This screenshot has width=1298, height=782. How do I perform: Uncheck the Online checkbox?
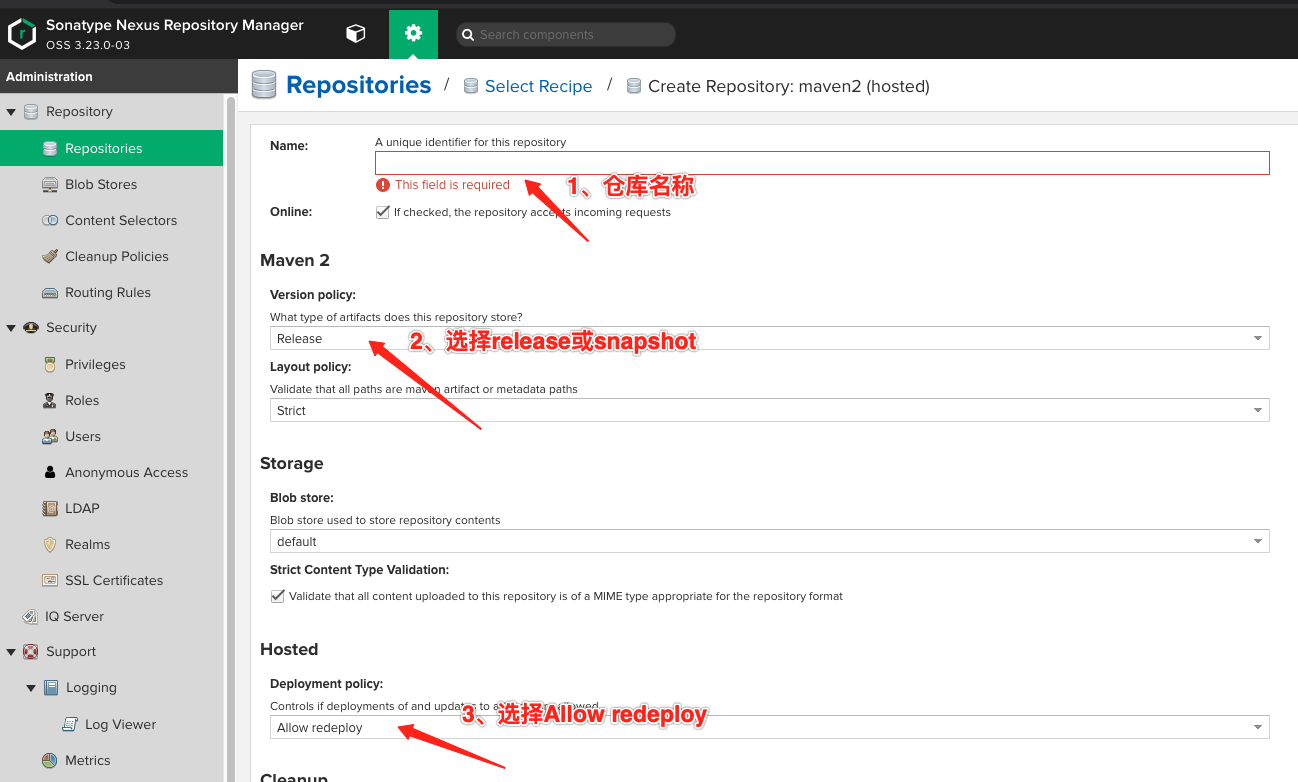(x=383, y=211)
